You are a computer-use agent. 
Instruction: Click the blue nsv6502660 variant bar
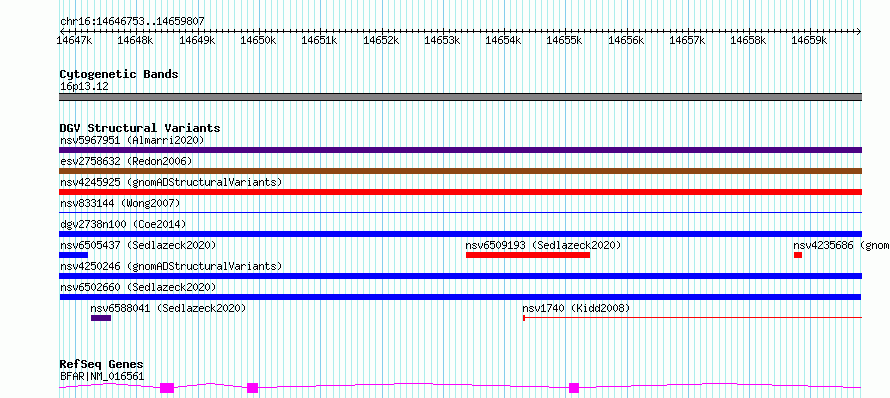click(x=460, y=297)
